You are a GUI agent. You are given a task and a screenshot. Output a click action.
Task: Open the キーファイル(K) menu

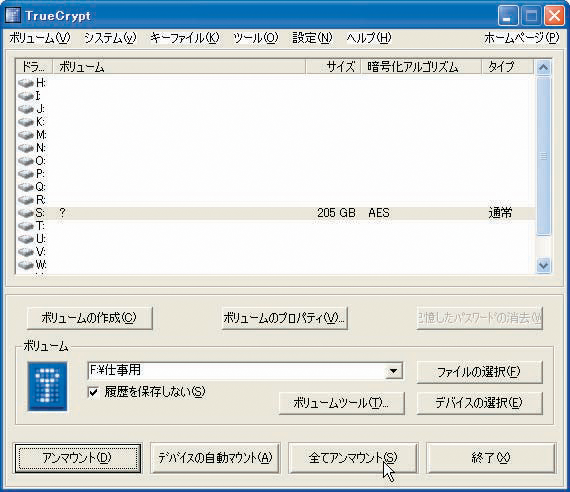[x=185, y=38]
